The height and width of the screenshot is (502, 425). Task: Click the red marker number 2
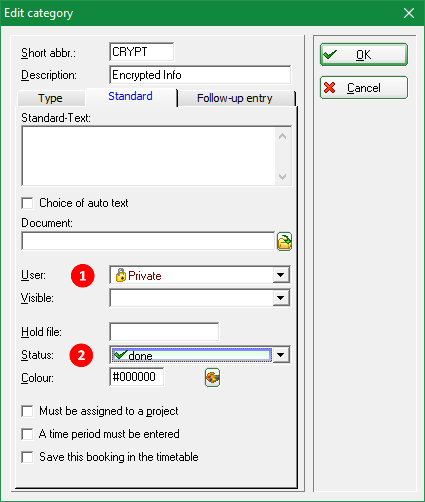[81, 355]
